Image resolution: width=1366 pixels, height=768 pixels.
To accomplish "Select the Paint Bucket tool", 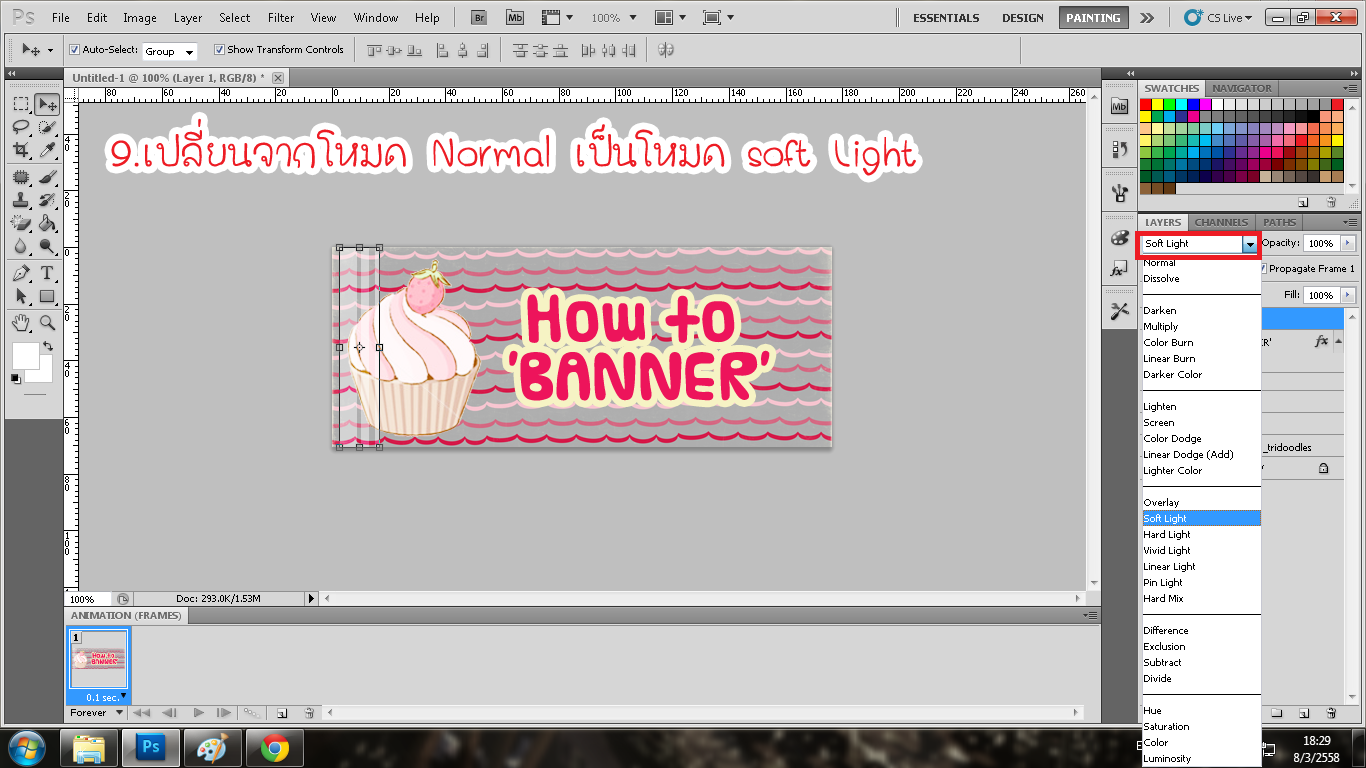I will pyautogui.click(x=47, y=223).
